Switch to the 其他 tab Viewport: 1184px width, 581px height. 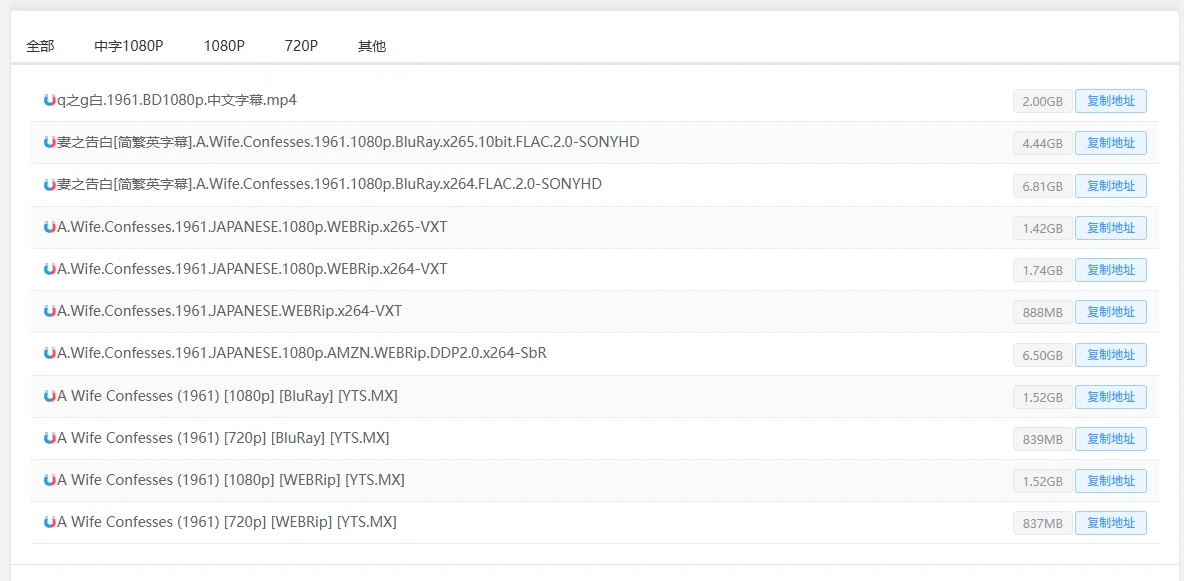pos(372,46)
